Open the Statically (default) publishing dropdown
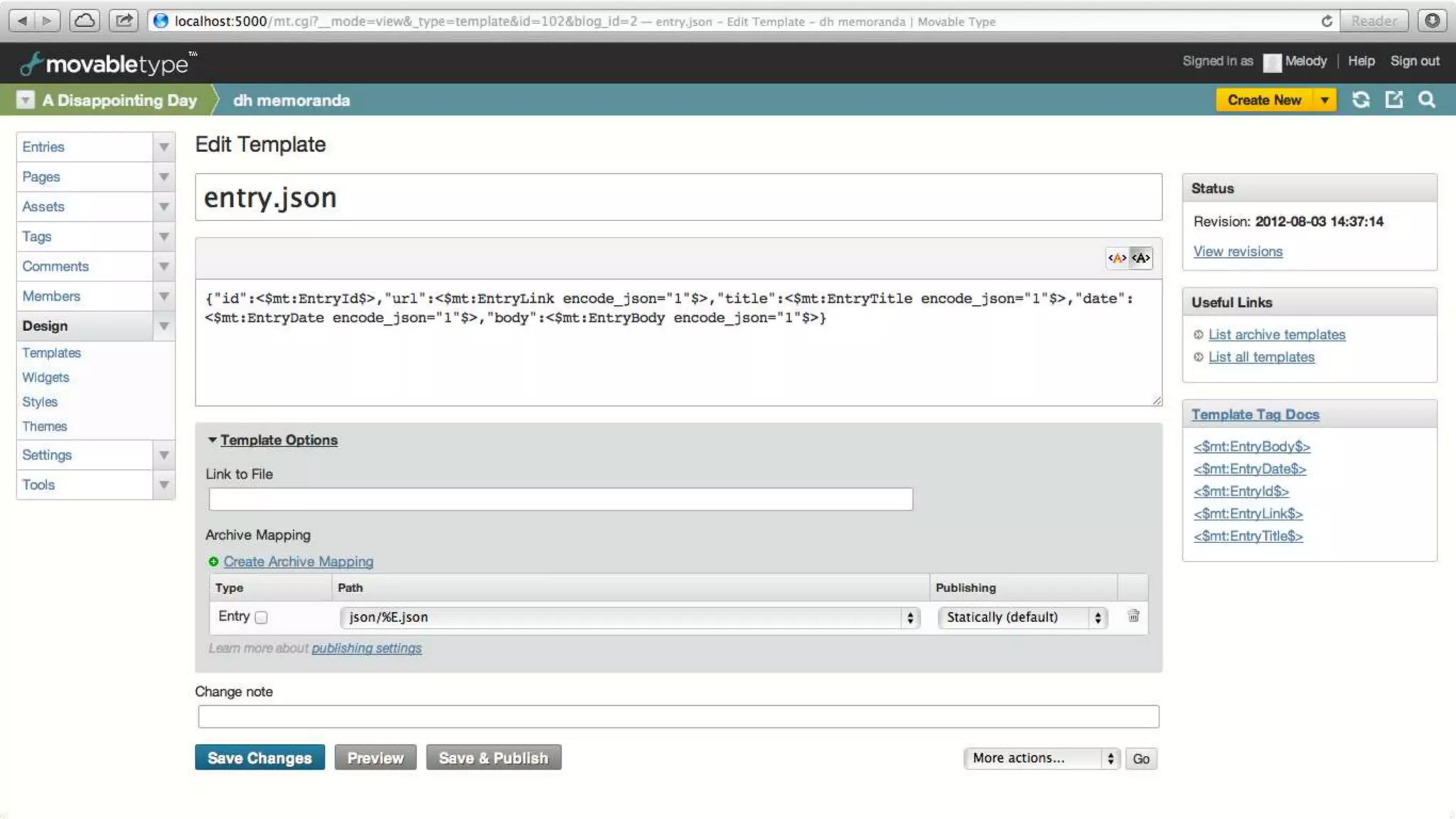The height and width of the screenshot is (819, 1456). (x=1022, y=617)
